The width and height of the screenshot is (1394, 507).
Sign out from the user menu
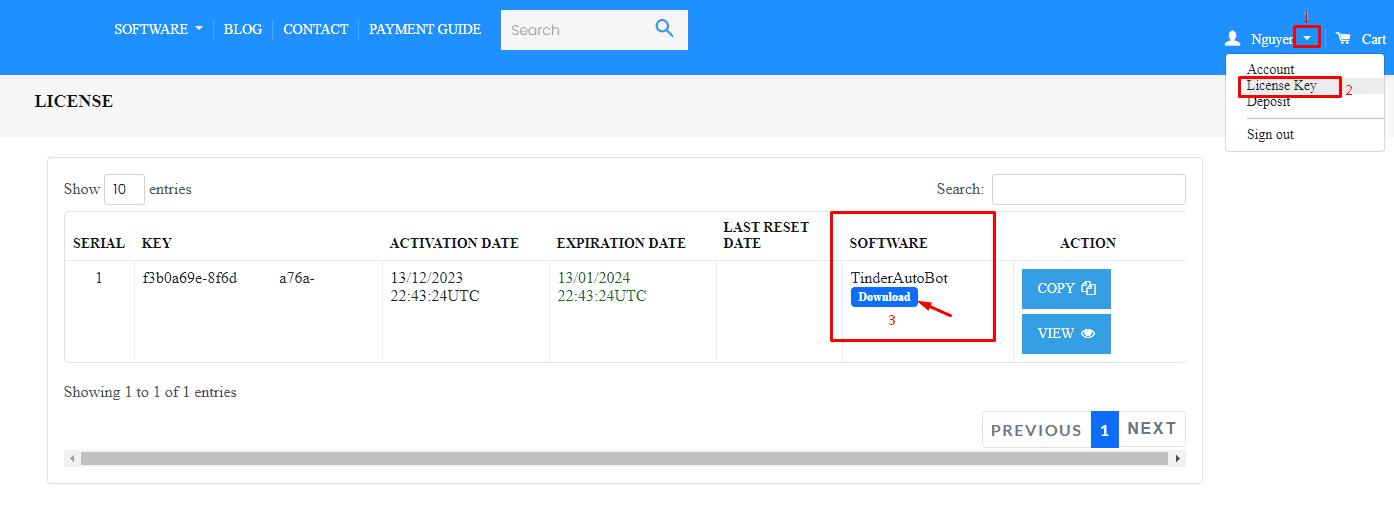pos(1270,134)
